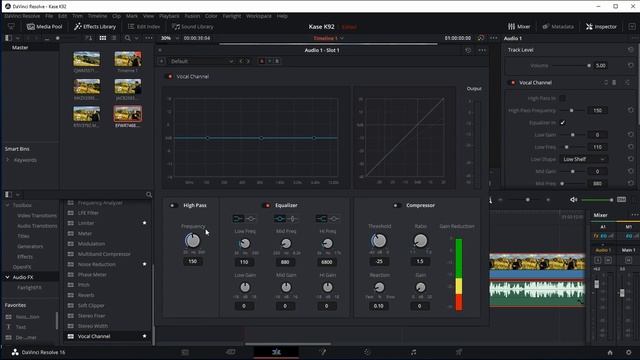Screen dimensions: 640x360
Task: Open the Deliver page rocket icon
Action: pos(459,352)
